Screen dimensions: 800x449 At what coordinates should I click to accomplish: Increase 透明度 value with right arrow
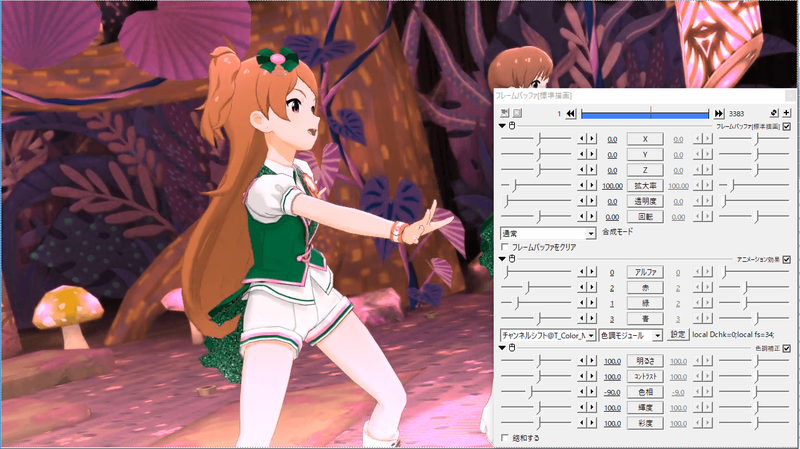click(592, 201)
